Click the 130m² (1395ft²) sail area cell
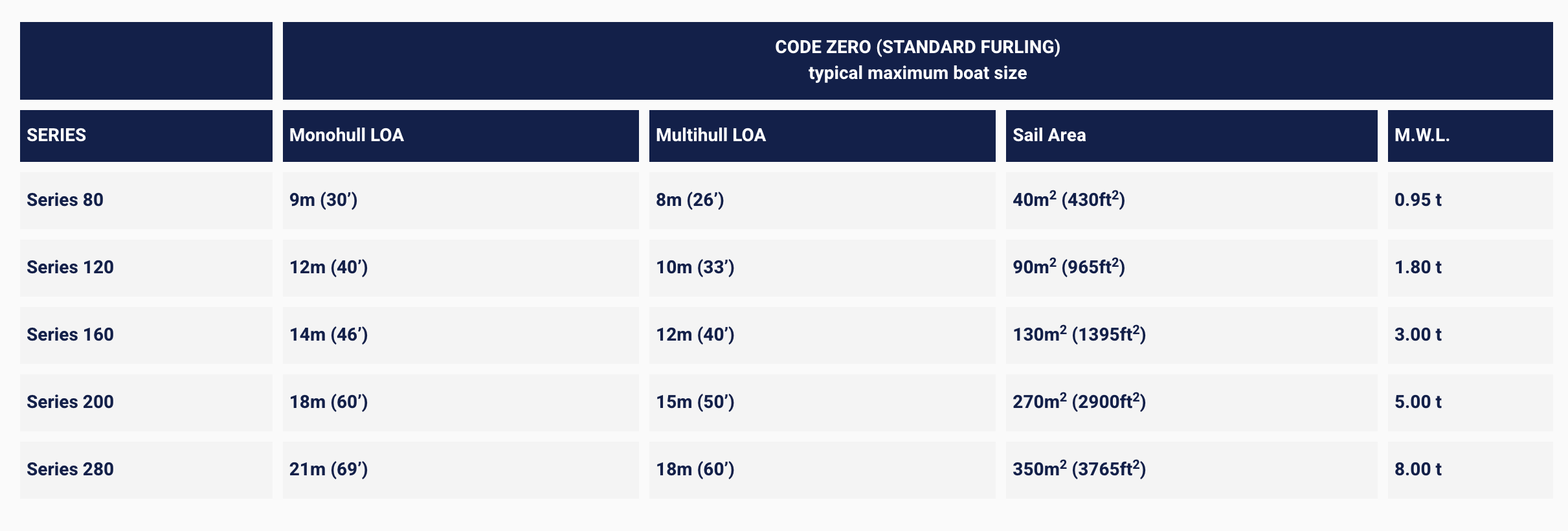 pyautogui.click(x=1079, y=335)
